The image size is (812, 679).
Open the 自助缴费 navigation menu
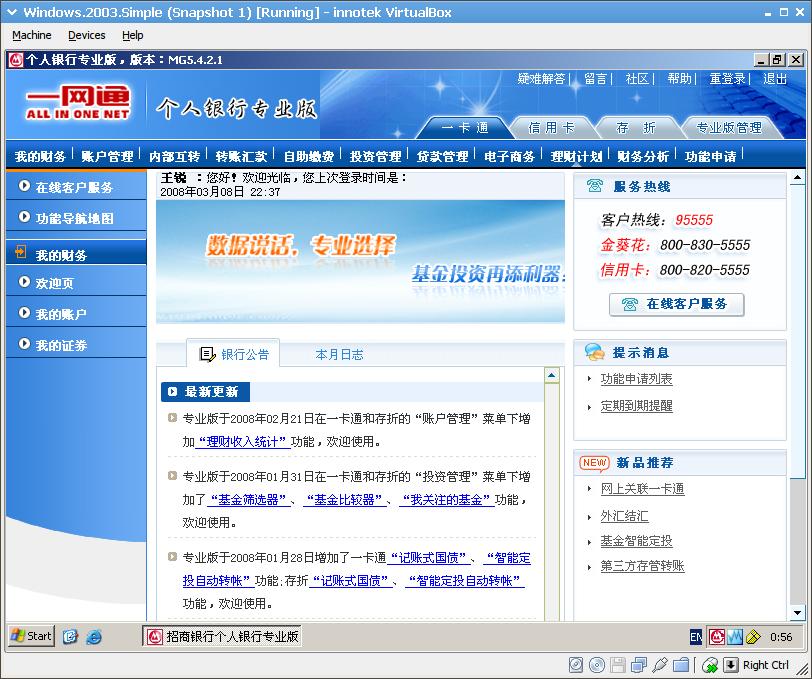pos(308,156)
